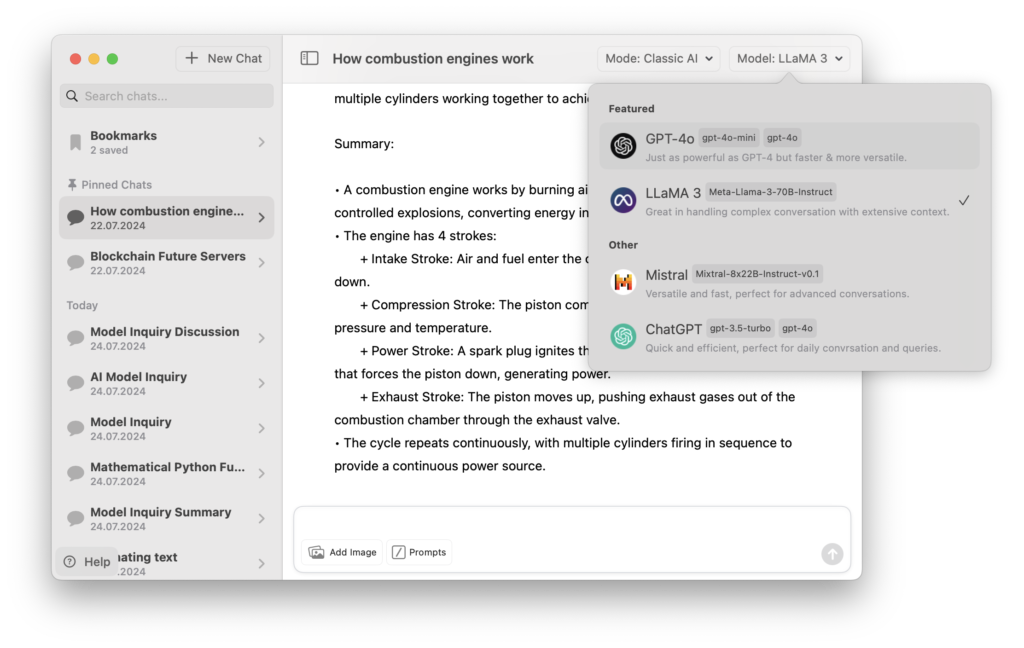Open the Prompts button

click(419, 553)
